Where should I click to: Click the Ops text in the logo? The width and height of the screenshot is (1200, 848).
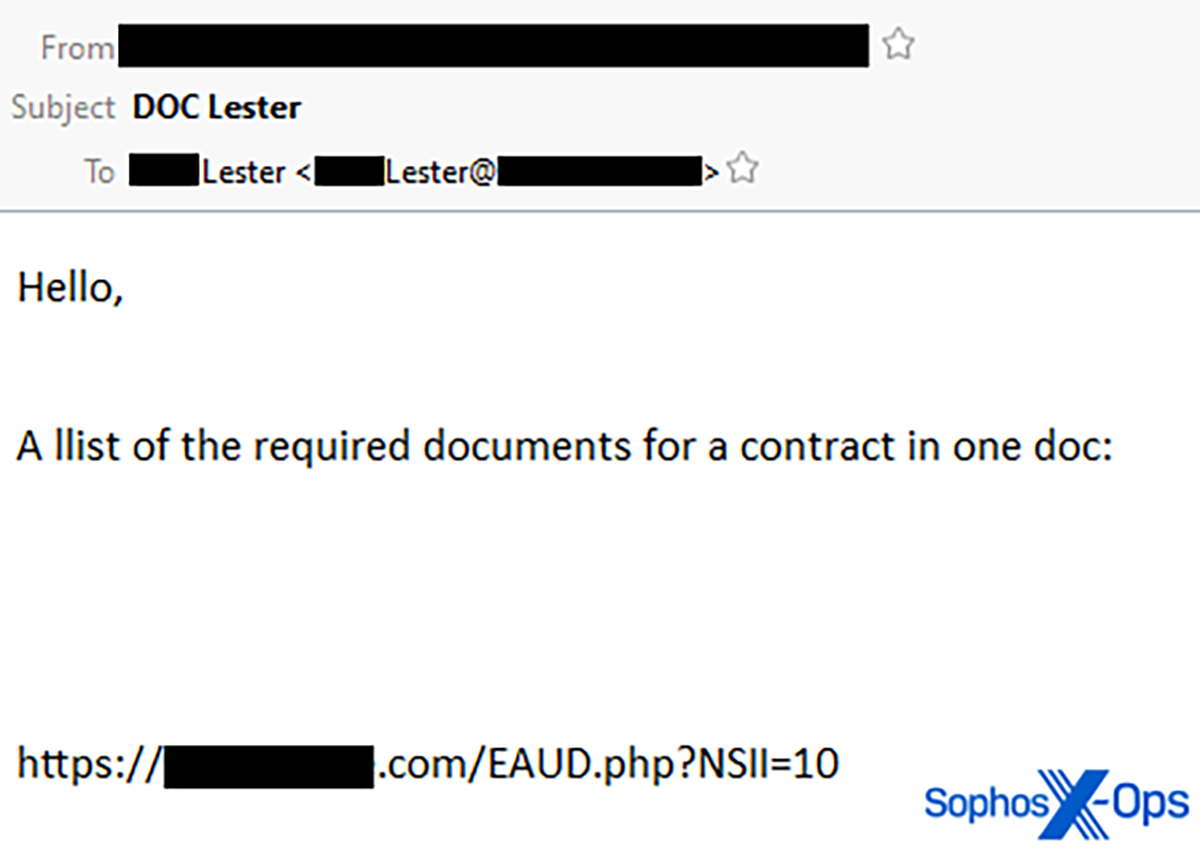(1152, 803)
